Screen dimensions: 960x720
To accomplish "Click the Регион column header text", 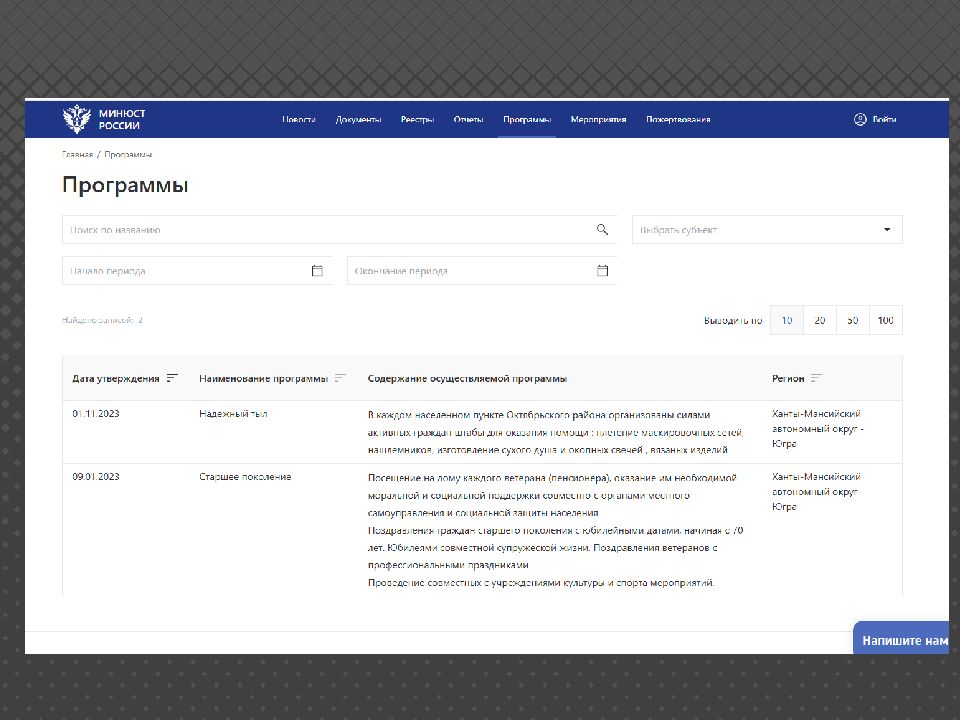I will point(788,378).
